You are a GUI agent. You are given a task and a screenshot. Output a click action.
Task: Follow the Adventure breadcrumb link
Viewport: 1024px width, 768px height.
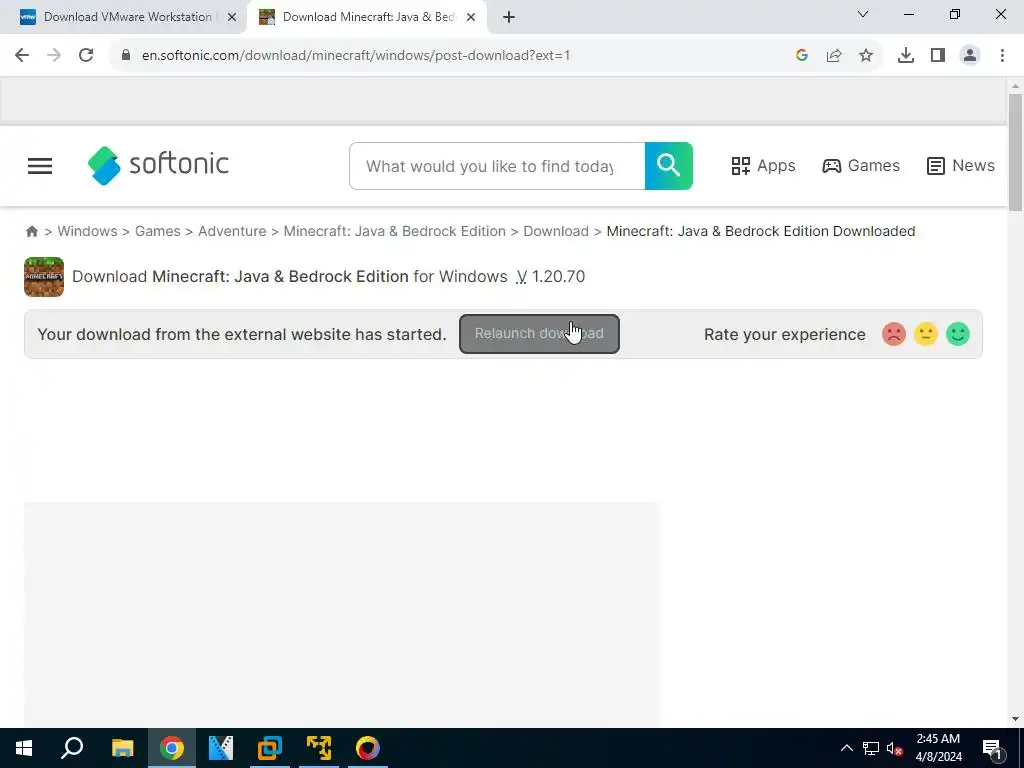tap(232, 231)
